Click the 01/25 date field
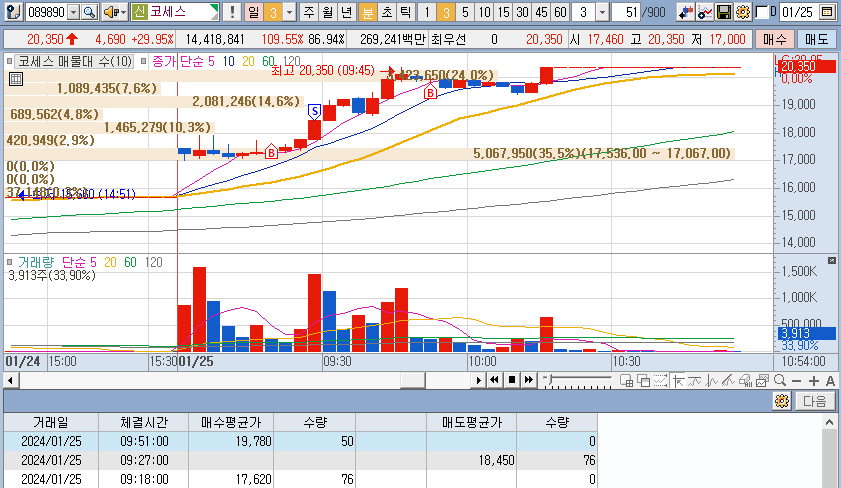 798,12
